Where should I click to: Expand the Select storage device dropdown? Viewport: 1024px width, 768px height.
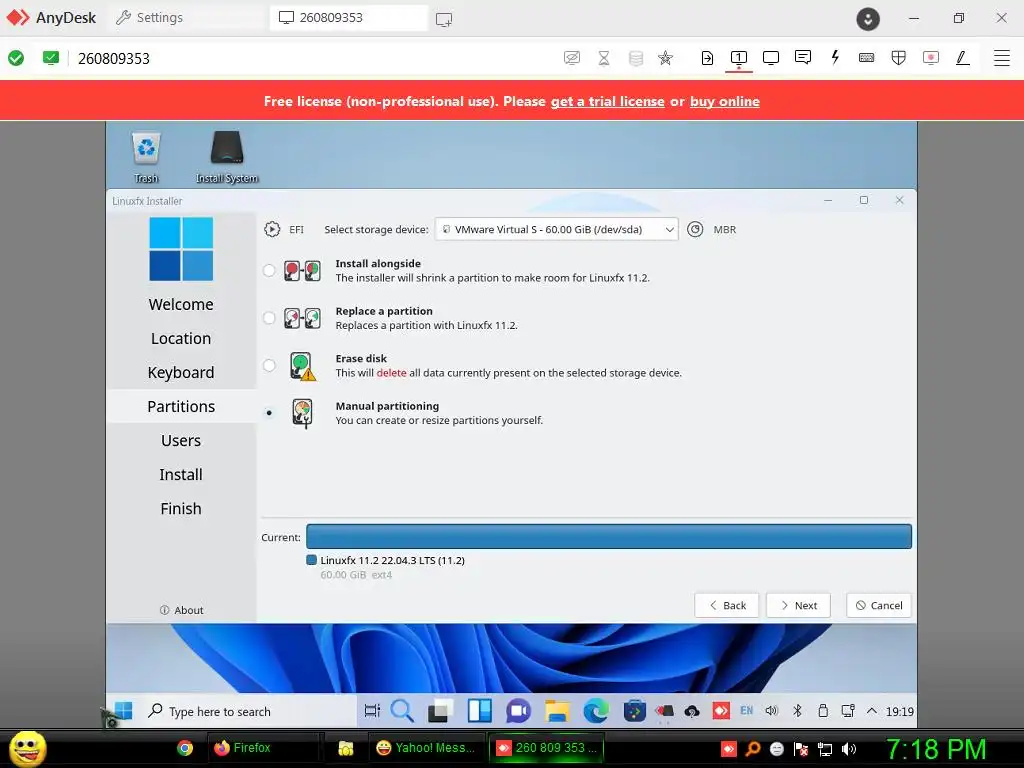tap(556, 229)
